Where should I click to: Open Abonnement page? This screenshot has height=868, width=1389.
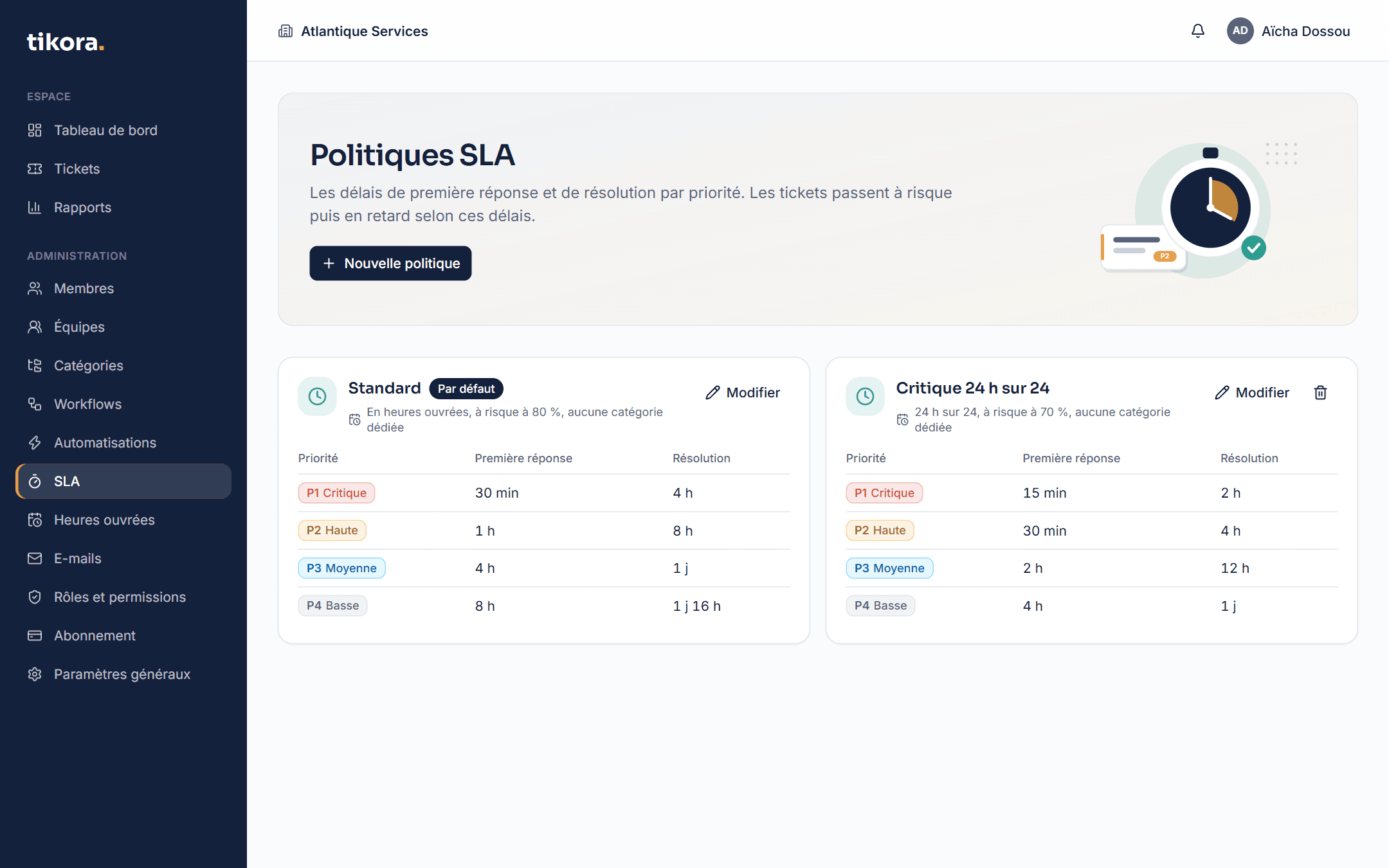(123, 635)
